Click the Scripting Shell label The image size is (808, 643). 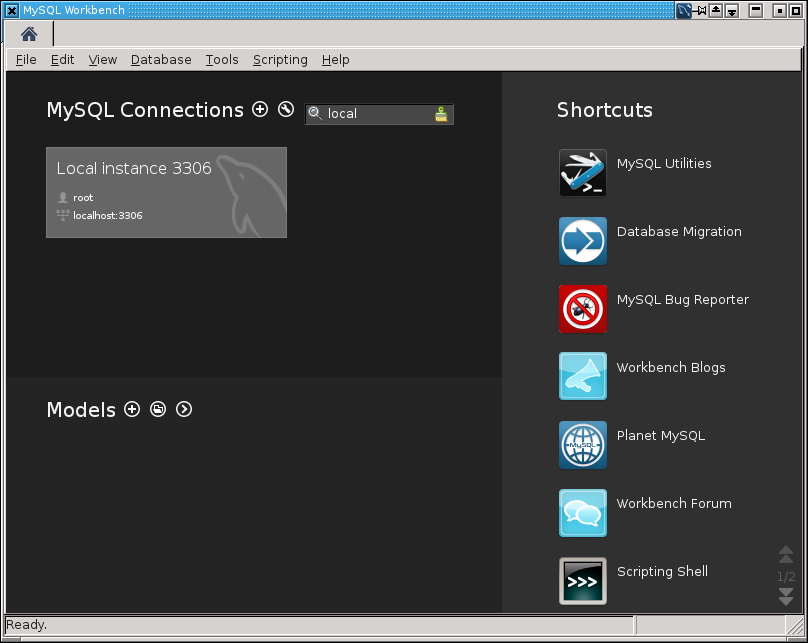(x=662, y=572)
